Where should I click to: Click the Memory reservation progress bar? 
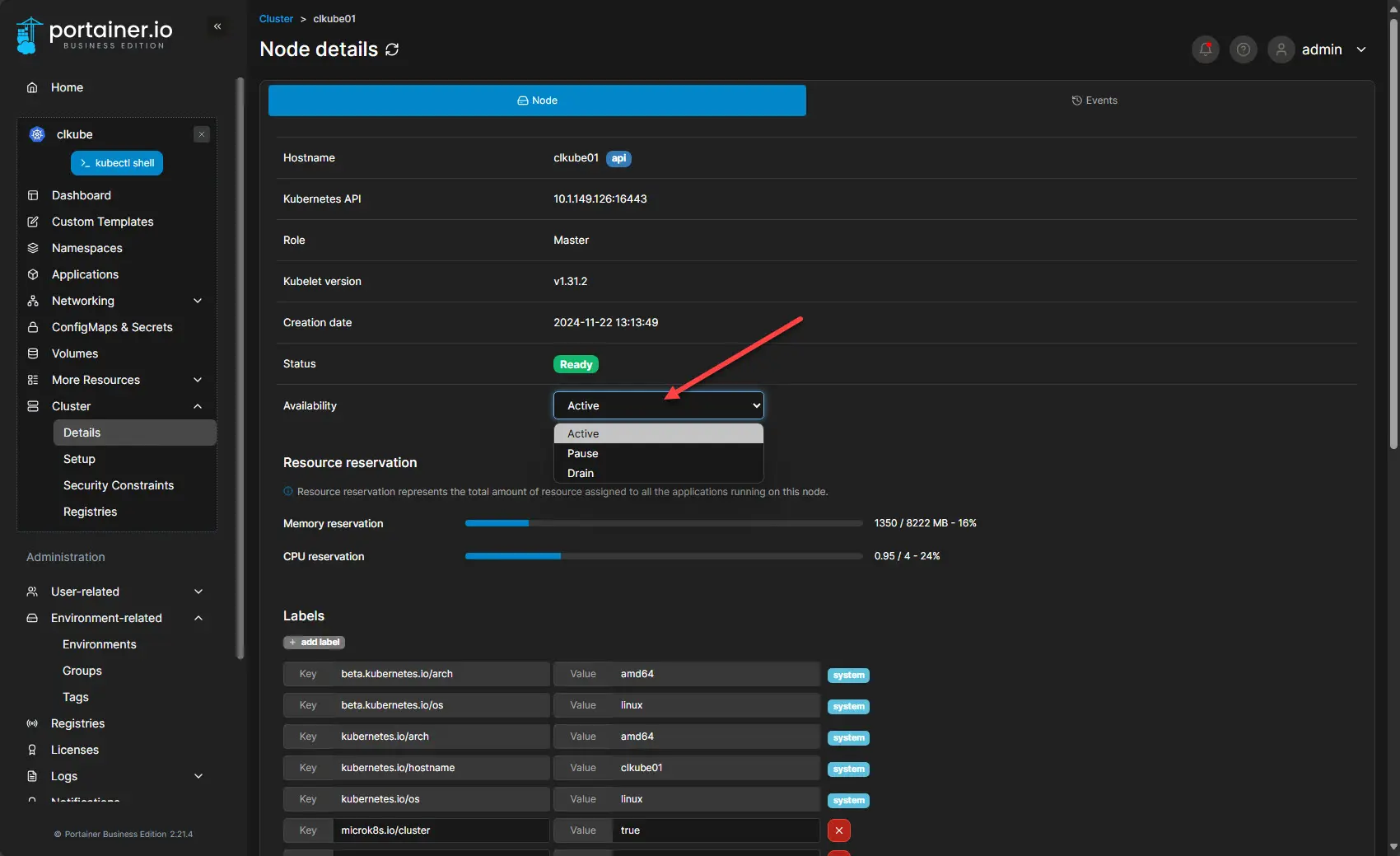663,523
